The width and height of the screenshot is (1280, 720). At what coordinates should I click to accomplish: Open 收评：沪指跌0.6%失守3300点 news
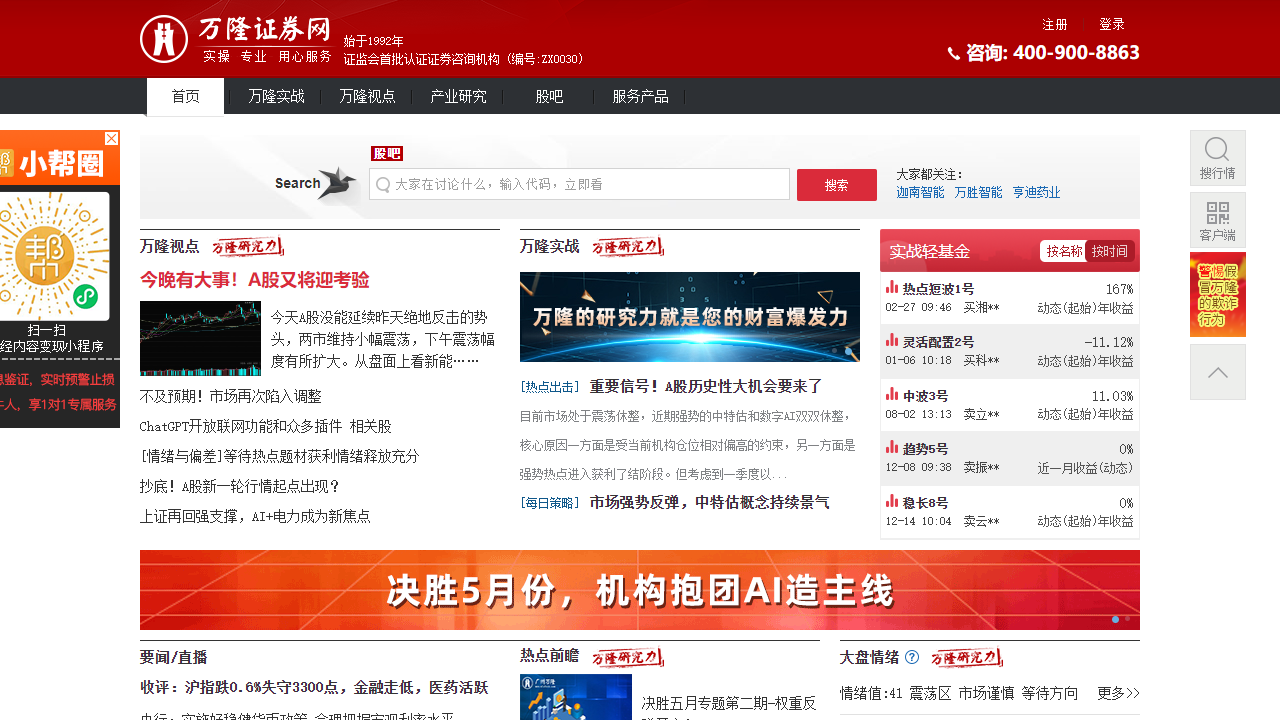coord(314,688)
